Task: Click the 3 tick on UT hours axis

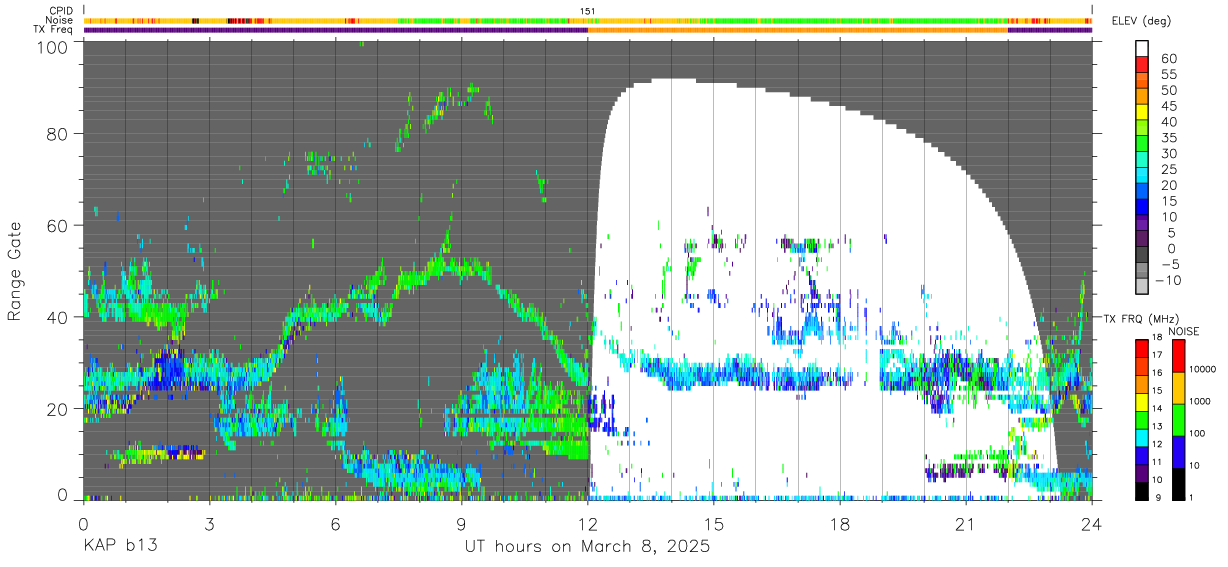Action: pos(209,523)
